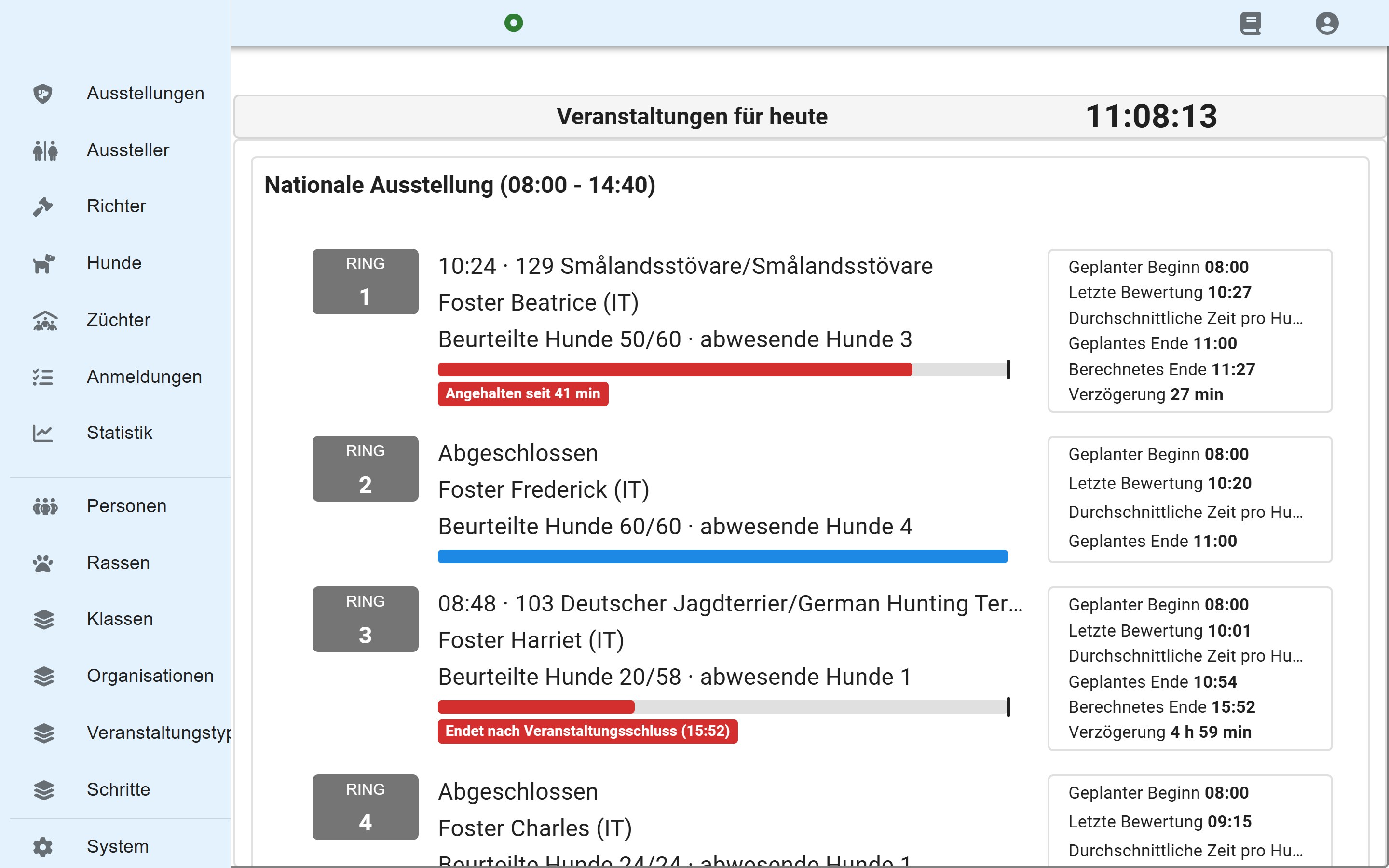Click the Statistik chart icon
The image size is (1389, 868).
point(43,433)
